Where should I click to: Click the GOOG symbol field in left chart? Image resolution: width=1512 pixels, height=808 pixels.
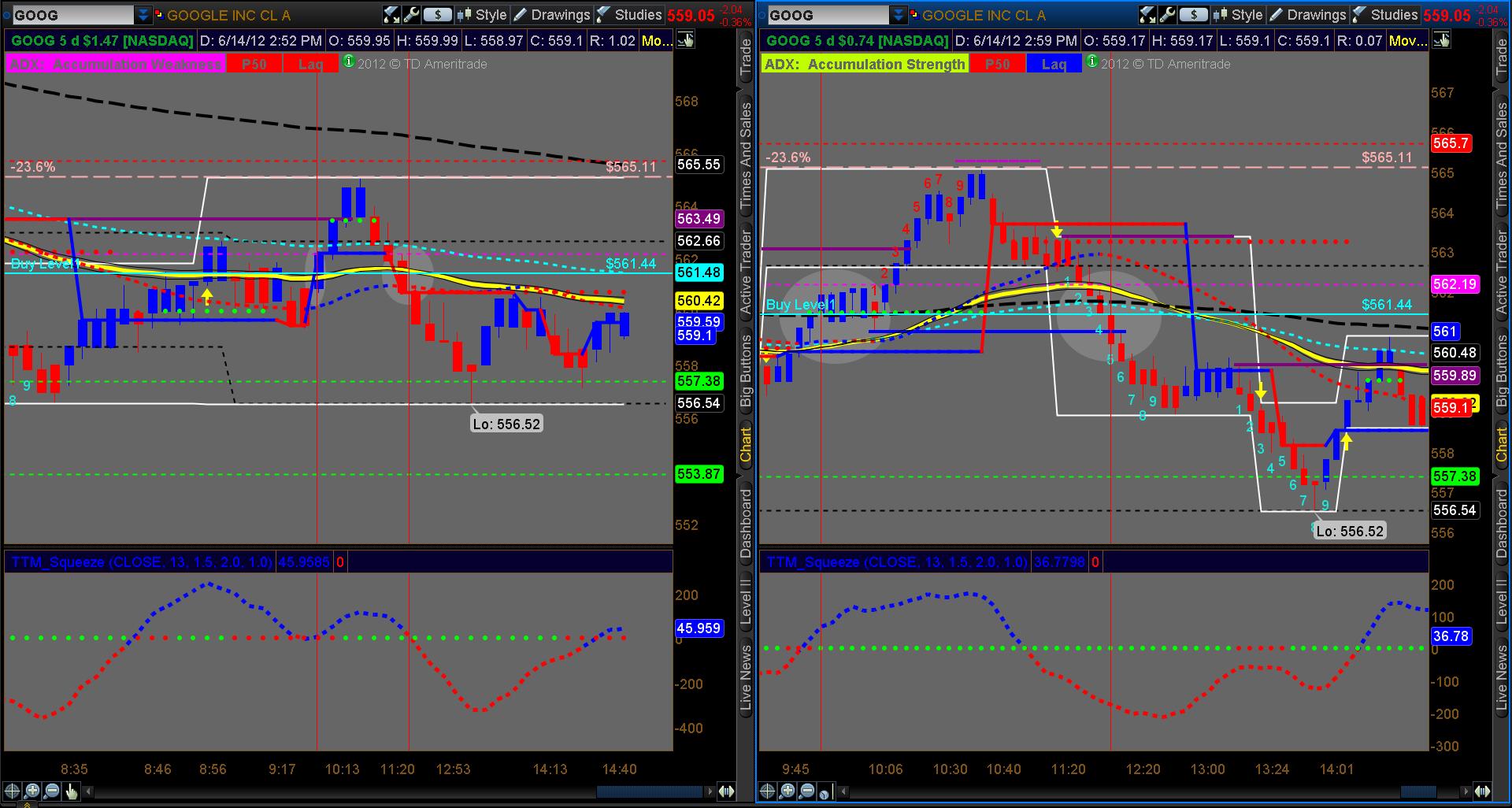(72, 15)
